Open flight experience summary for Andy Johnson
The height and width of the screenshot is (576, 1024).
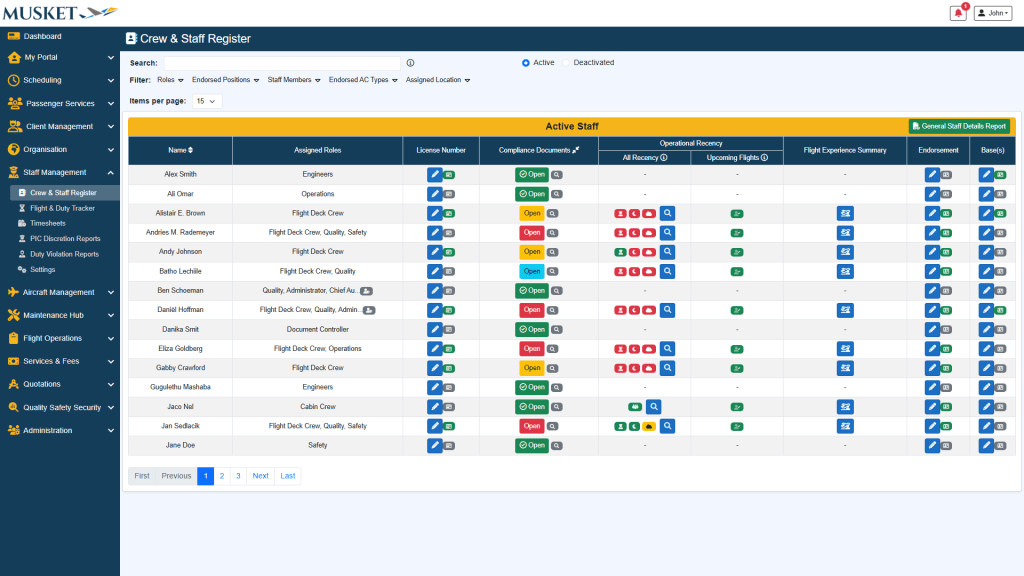[x=845, y=252]
